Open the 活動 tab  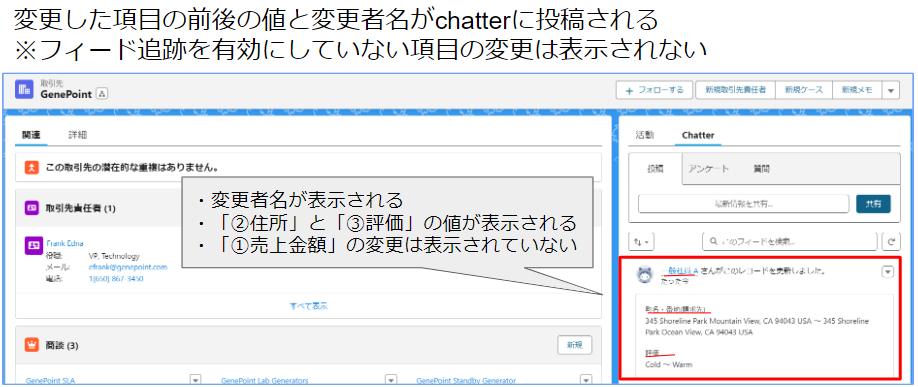645,135
